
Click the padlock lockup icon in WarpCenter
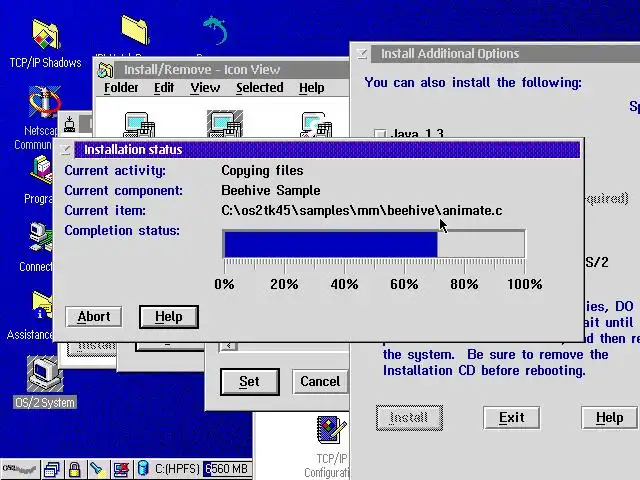[74, 469]
